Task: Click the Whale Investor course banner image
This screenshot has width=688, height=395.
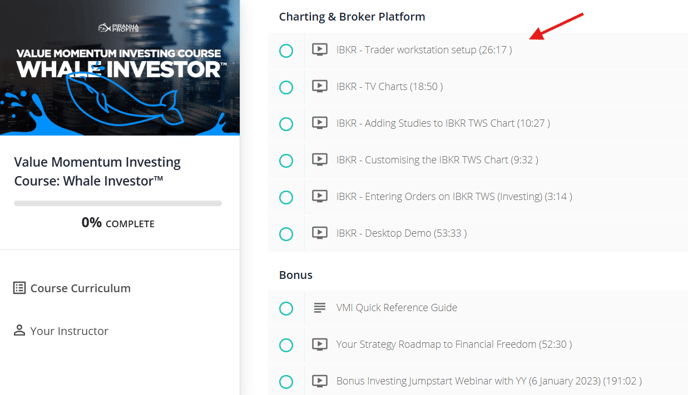Action: 120,68
